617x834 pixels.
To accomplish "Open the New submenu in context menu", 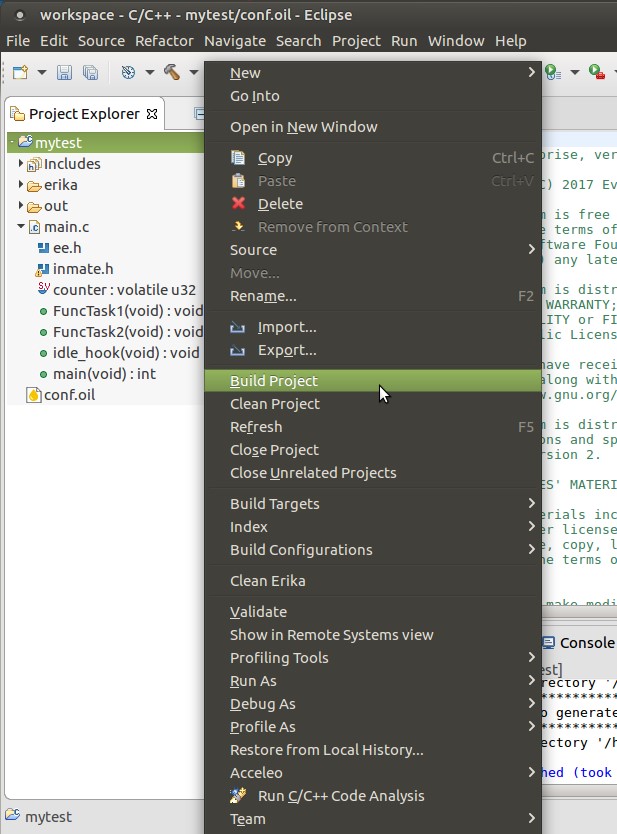I will (x=373, y=73).
